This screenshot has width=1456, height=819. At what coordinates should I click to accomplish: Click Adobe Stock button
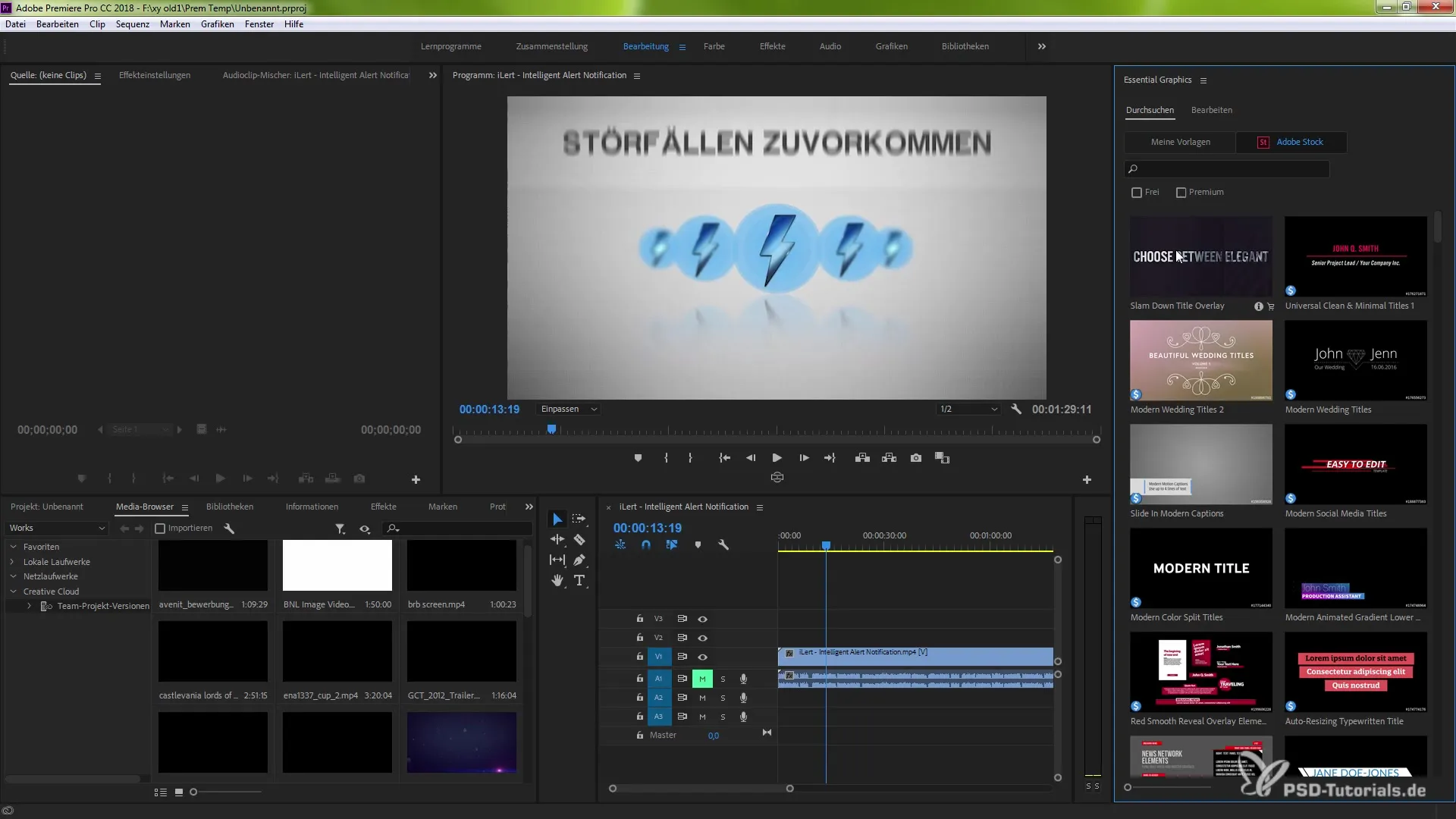(x=1291, y=142)
